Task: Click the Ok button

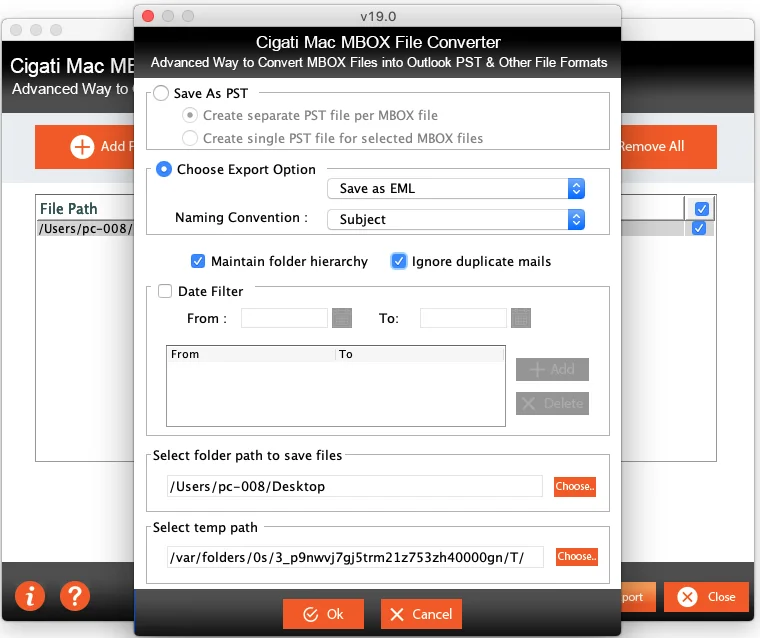Action: (323, 614)
